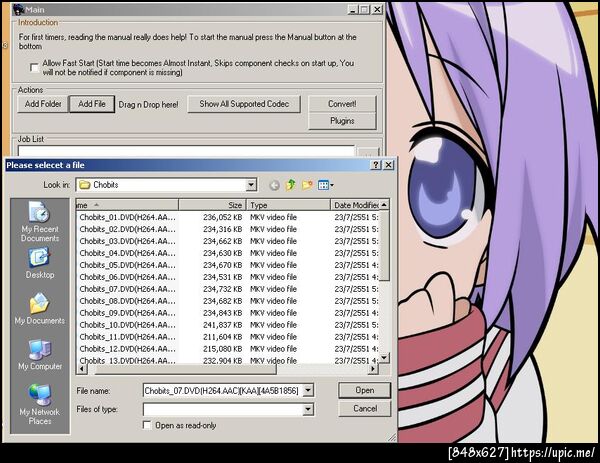600x463 pixels.
Task: Click Show All Supported Codec button
Action: pyautogui.click(x=244, y=104)
